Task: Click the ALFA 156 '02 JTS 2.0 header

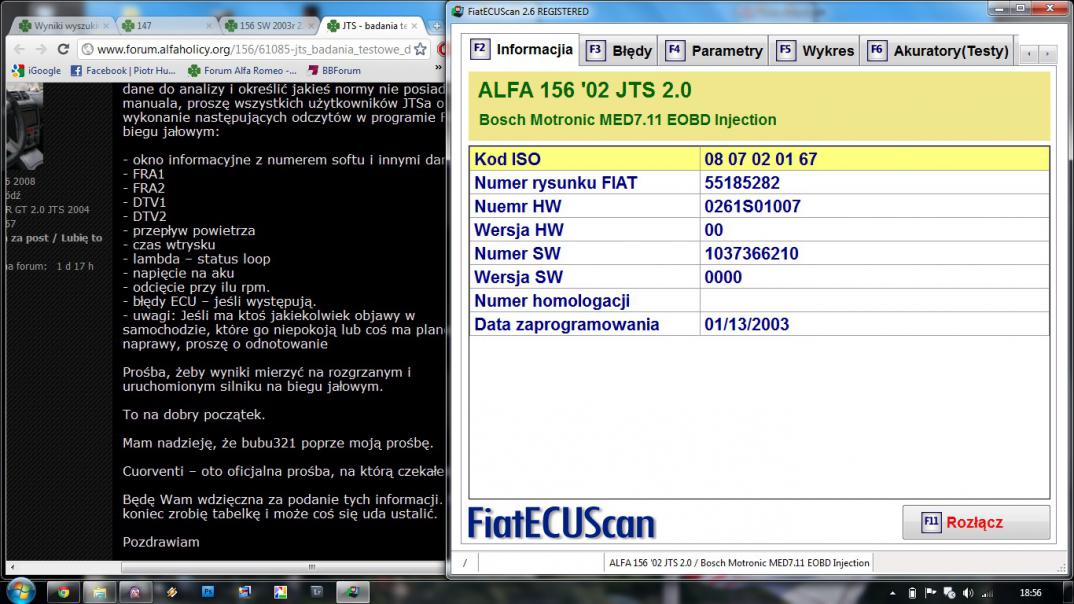Action: coord(584,90)
